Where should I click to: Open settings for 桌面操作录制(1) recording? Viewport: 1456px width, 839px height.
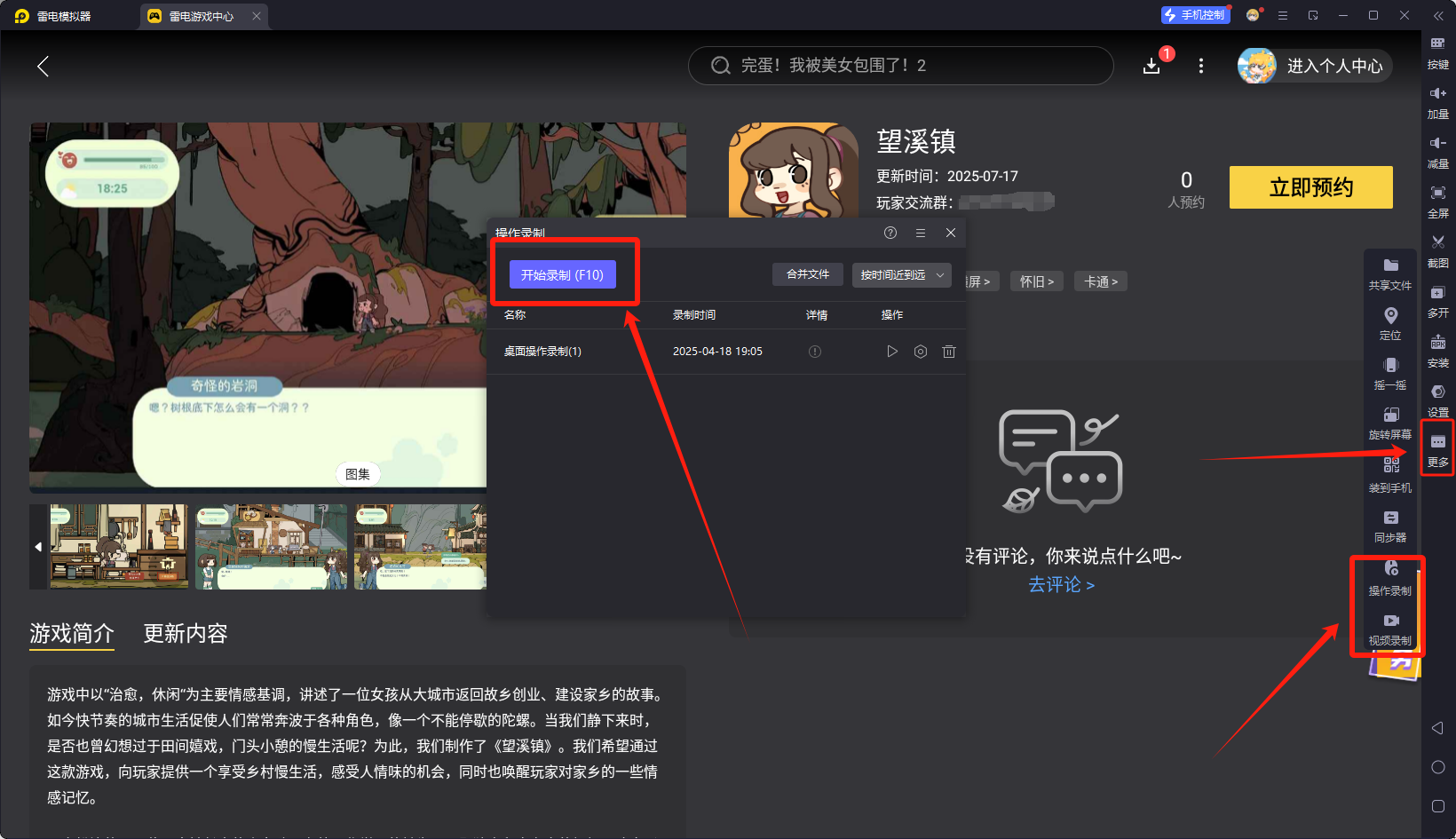[x=921, y=352]
